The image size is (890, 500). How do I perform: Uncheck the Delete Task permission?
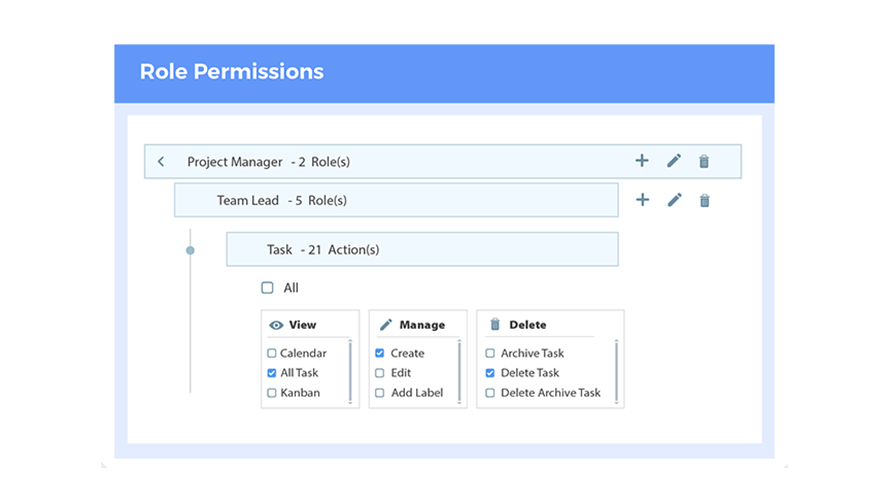(x=490, y=373)
